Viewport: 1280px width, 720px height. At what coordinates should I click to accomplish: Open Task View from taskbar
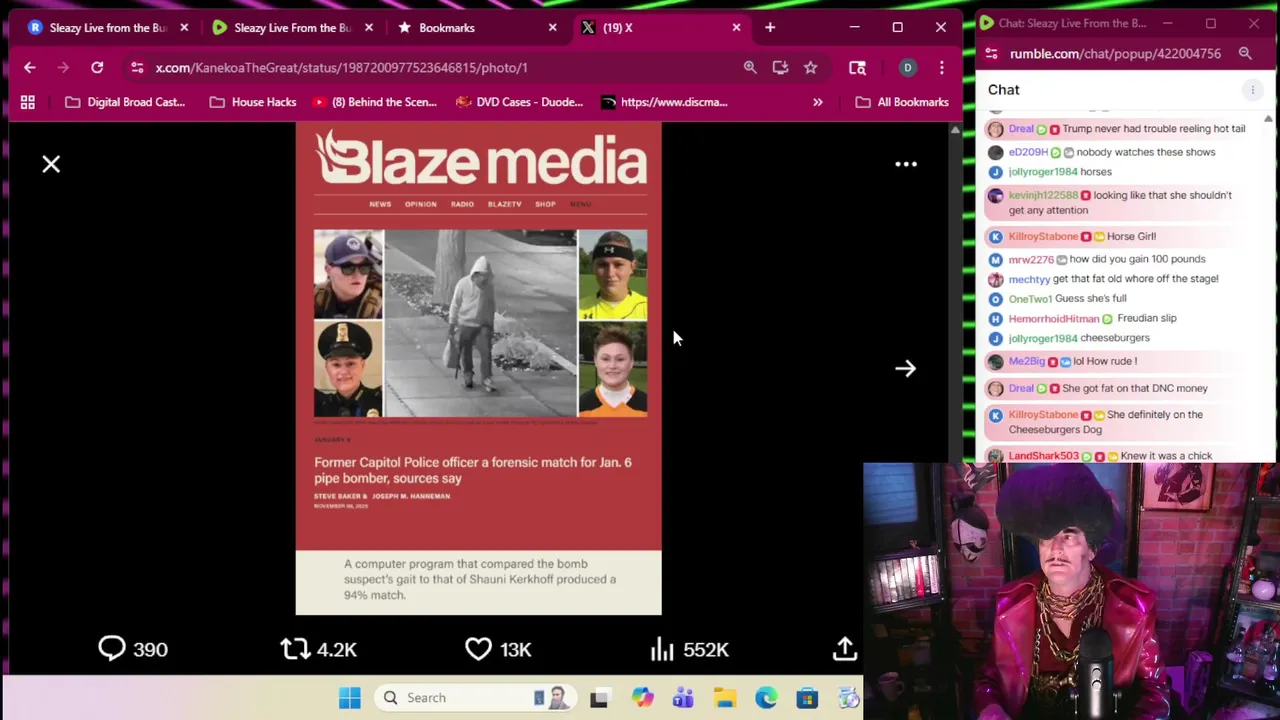(599, 698)
